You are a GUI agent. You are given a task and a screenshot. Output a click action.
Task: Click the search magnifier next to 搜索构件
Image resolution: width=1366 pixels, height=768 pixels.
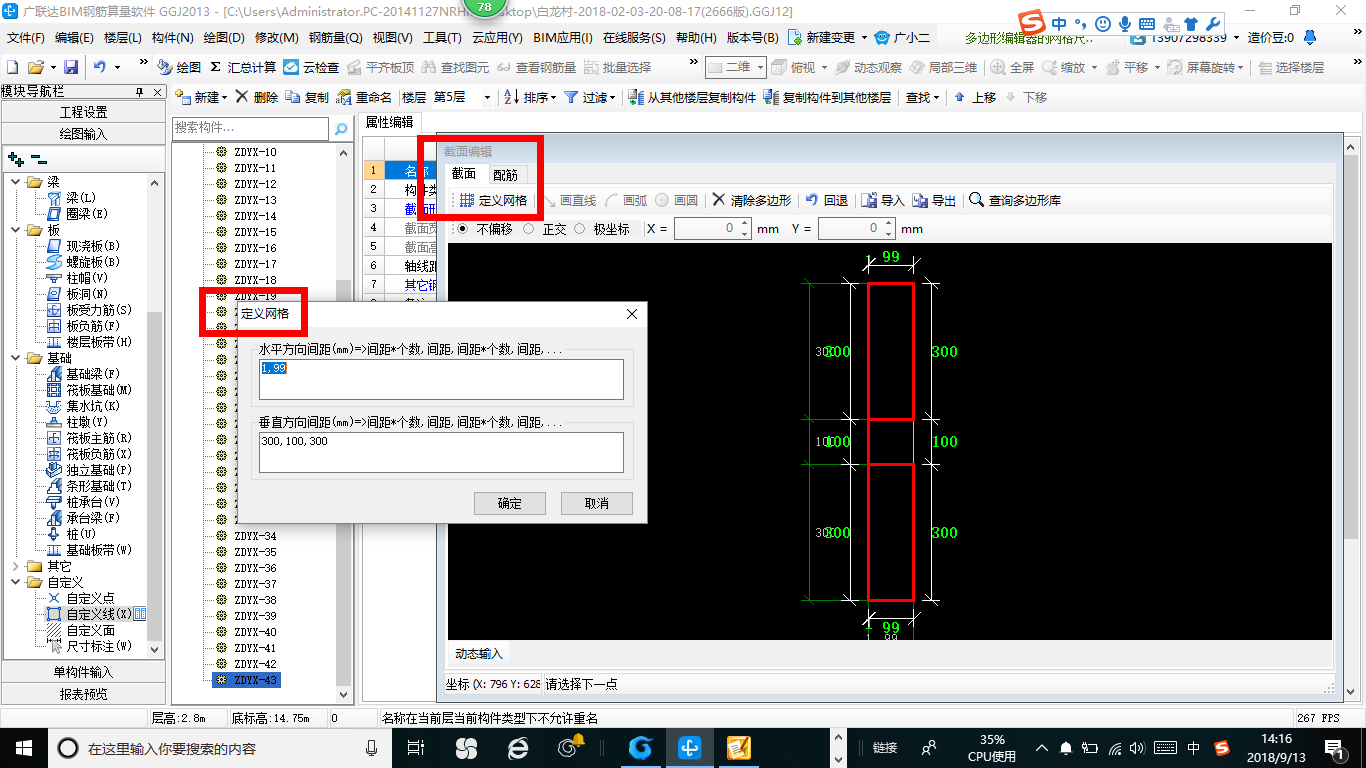point(341,128)
